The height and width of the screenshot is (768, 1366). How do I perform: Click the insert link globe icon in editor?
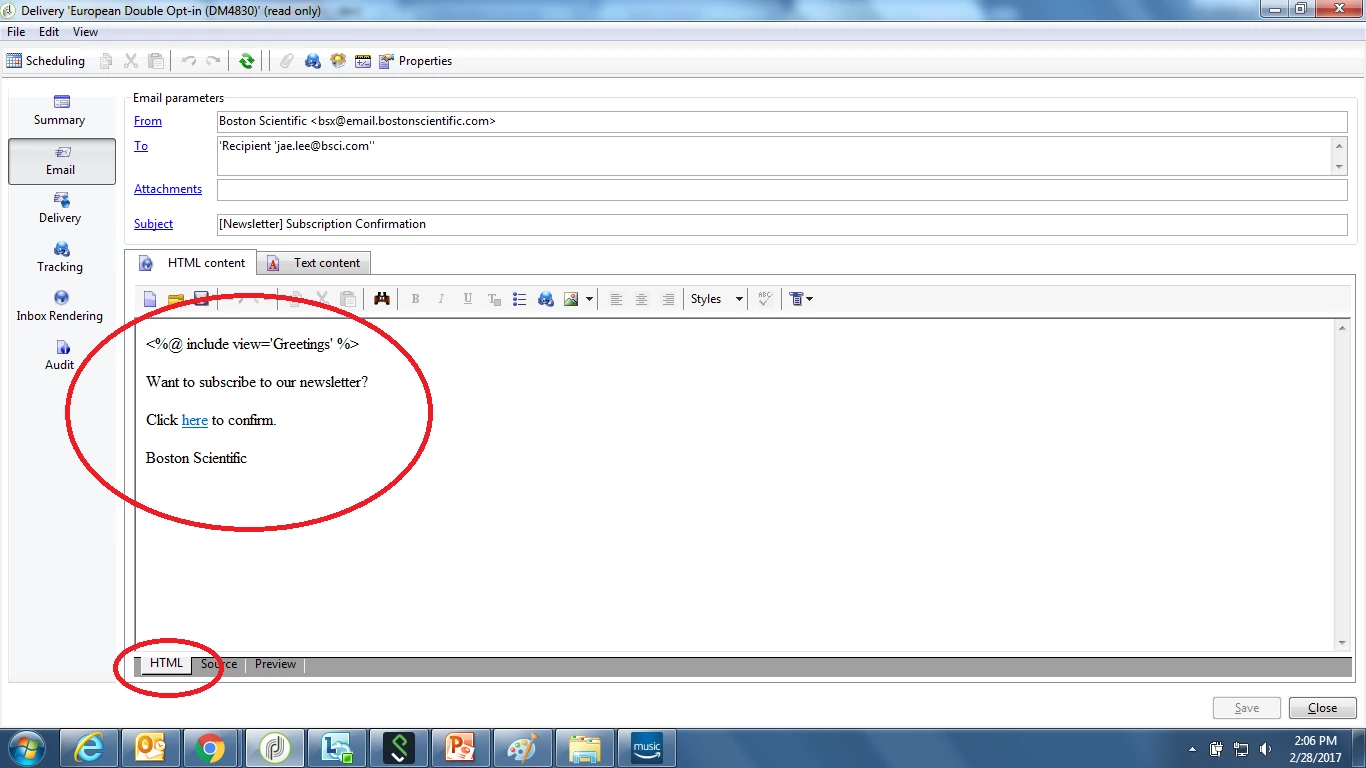546,299
